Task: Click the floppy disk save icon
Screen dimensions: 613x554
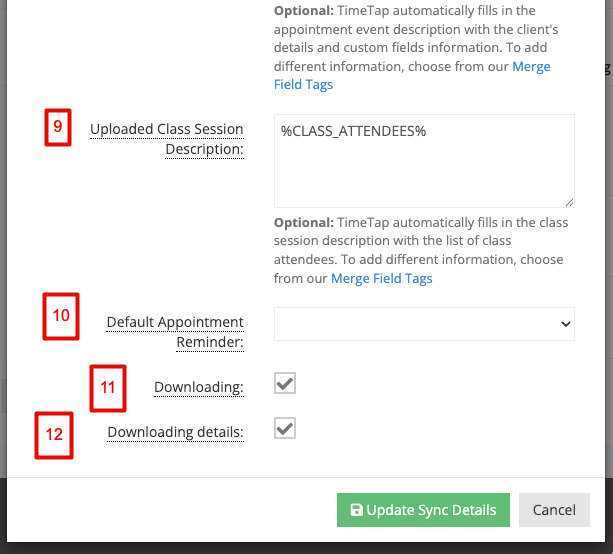Action: pyautogui.click(x=356, y=510)
